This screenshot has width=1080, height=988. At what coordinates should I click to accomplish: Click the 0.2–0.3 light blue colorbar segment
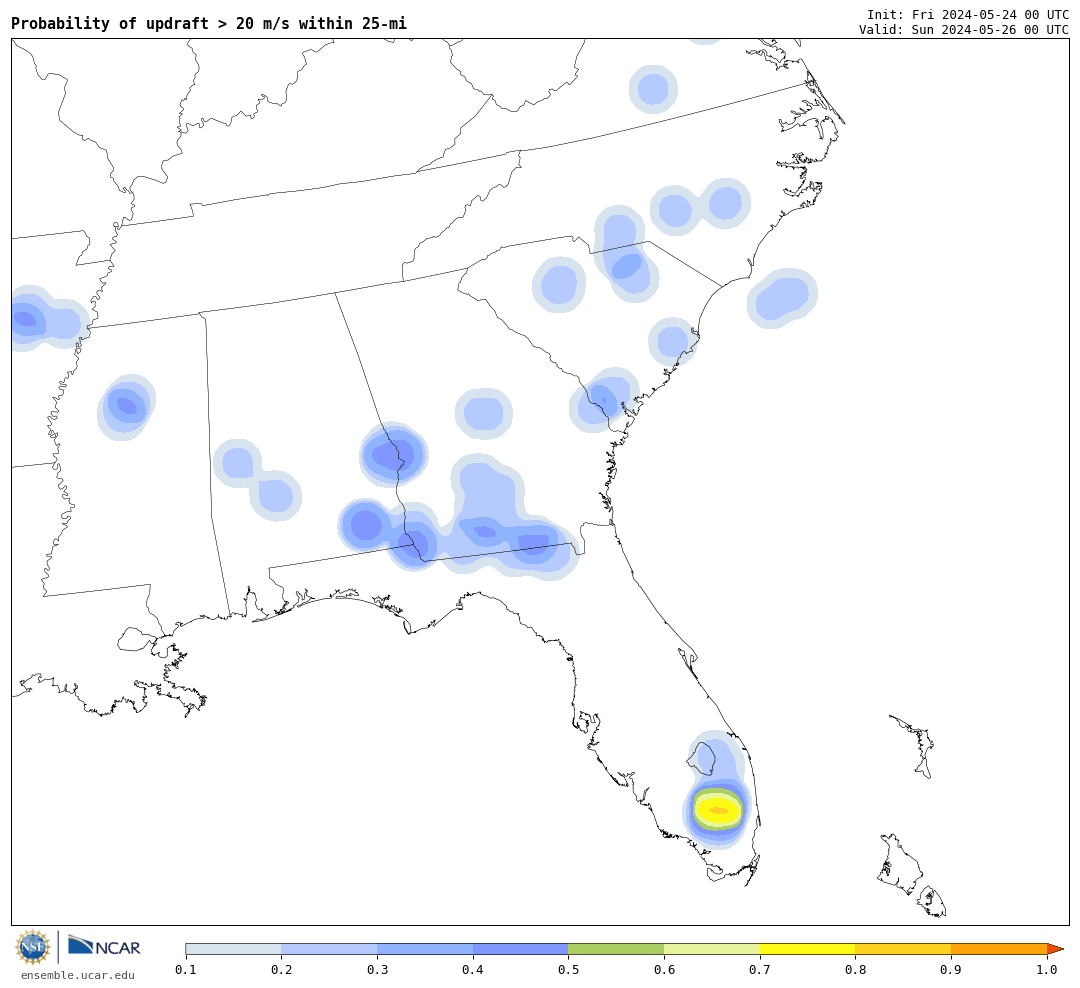pyautogui.click(x=329, y=949)
